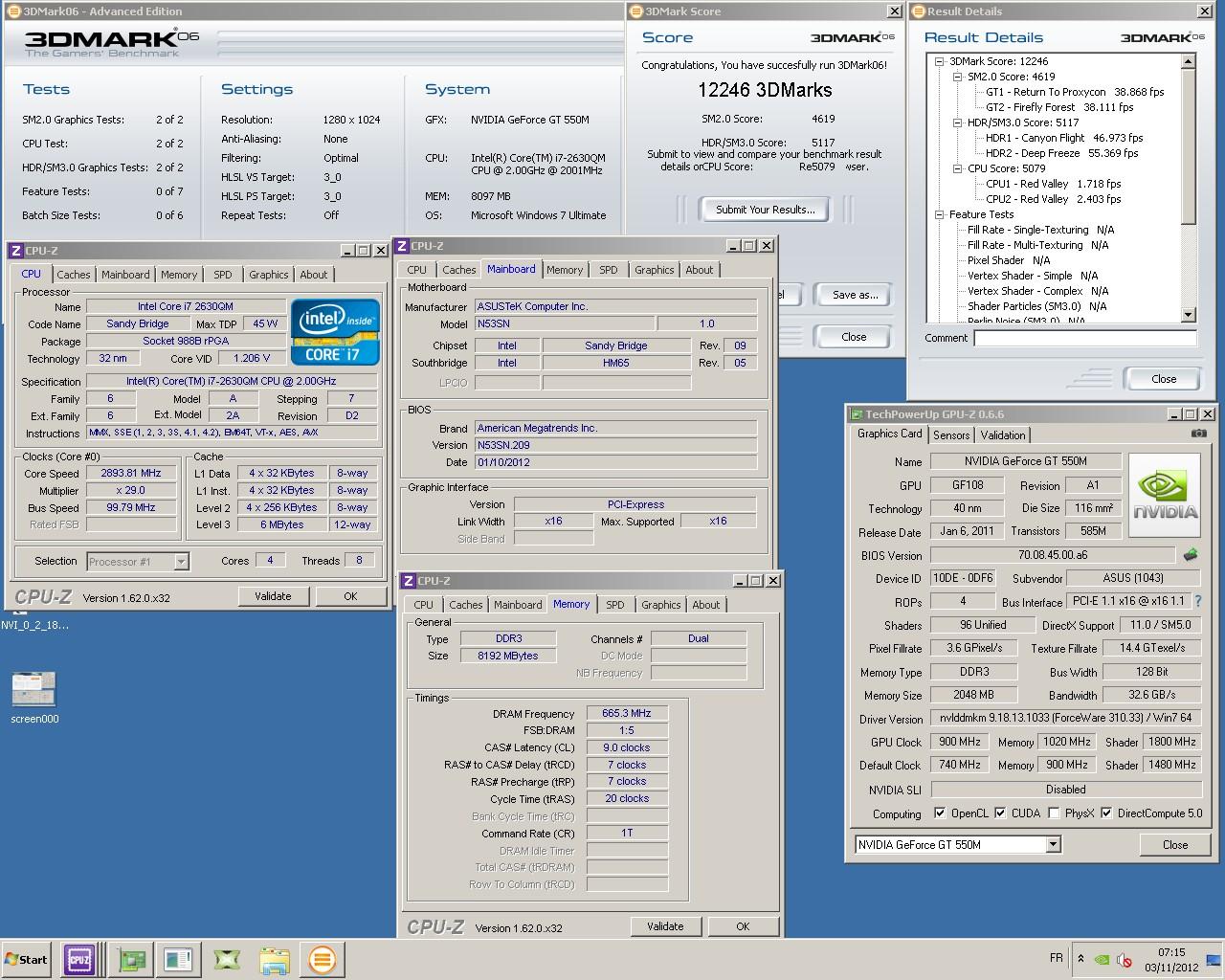Toggle the OpenCL checkbox in GPU-Z

[x=940, y=813]
